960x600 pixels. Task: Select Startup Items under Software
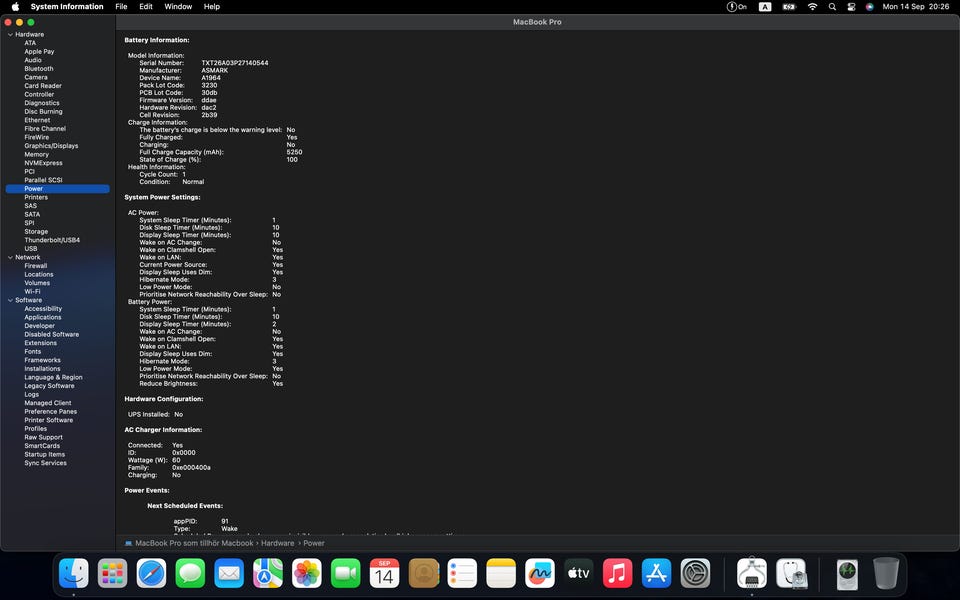point(44,455)
